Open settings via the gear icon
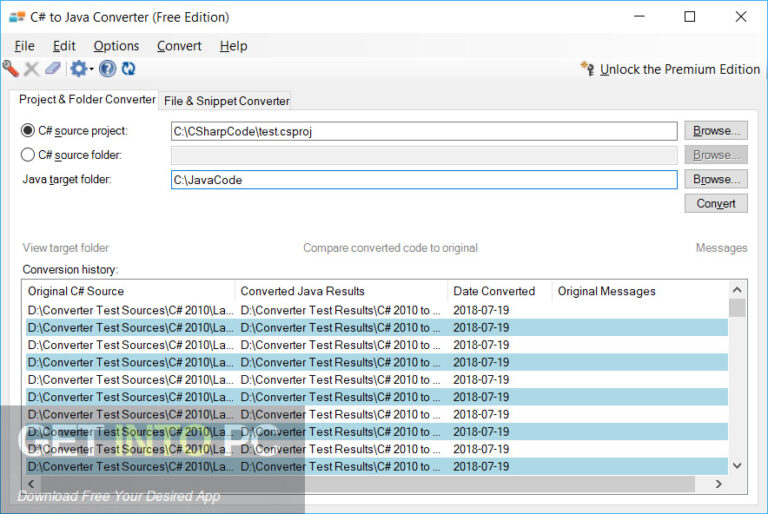Screen dimensions: 768x514 (x=78, y=69)
